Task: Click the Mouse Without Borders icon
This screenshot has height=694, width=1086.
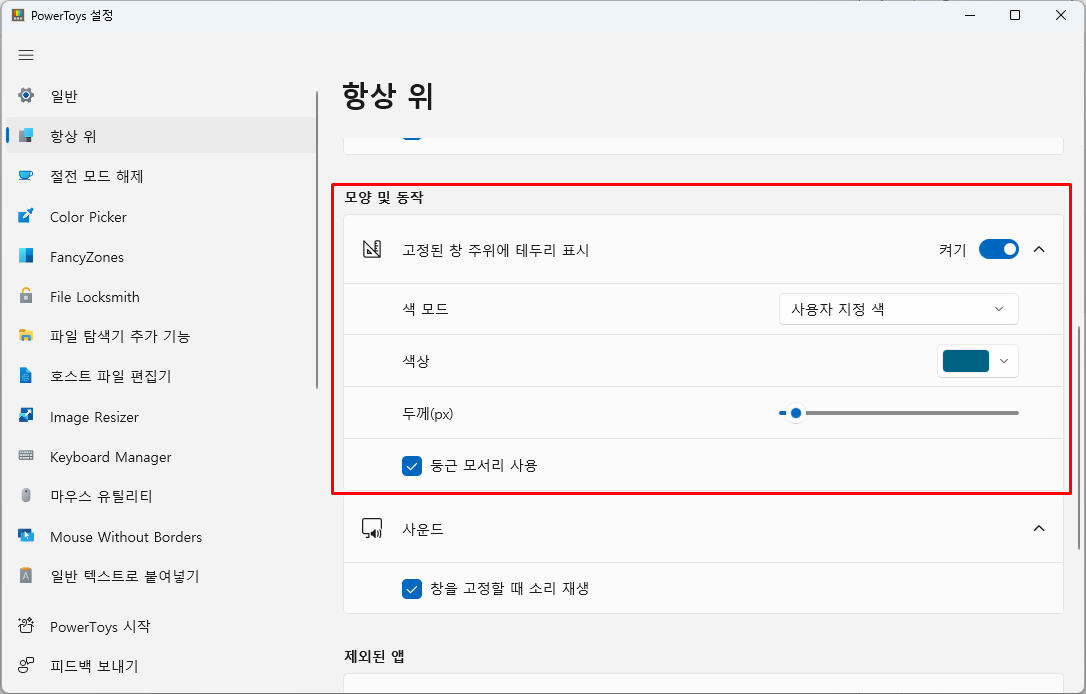Action: [x=26, y=535]
